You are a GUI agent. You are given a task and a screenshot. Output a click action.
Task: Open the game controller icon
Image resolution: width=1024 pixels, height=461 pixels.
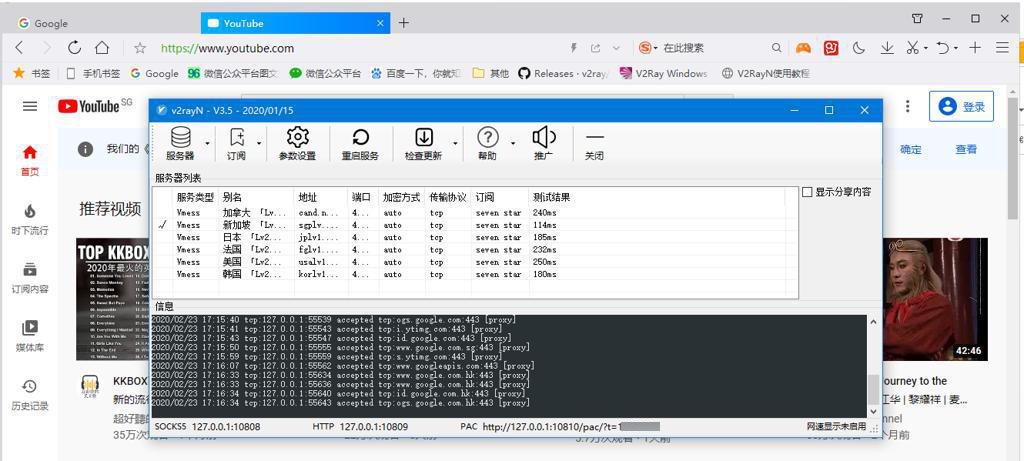[x=803, y=48]
